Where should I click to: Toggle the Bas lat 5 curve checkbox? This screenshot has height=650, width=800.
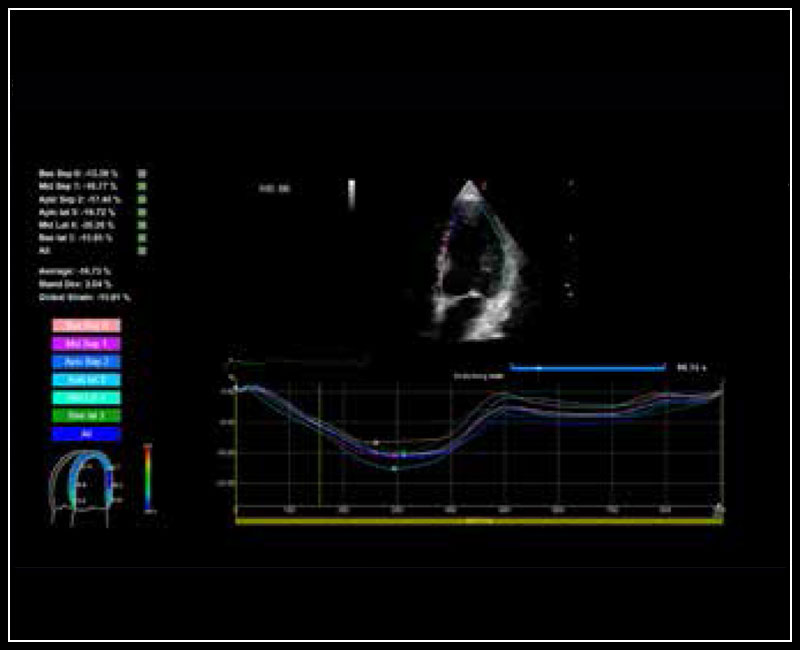pos(142,238)
